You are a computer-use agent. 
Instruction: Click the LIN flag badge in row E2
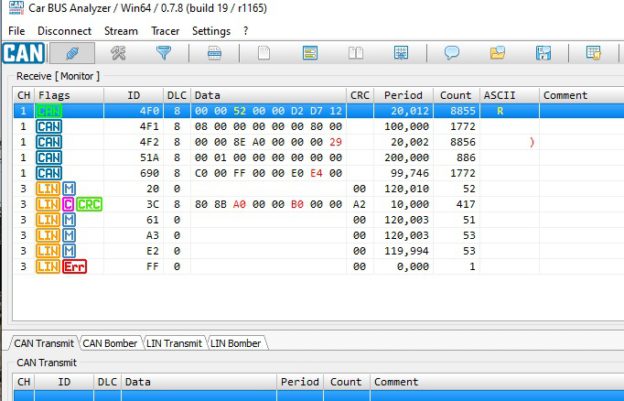tap(48, 251)
